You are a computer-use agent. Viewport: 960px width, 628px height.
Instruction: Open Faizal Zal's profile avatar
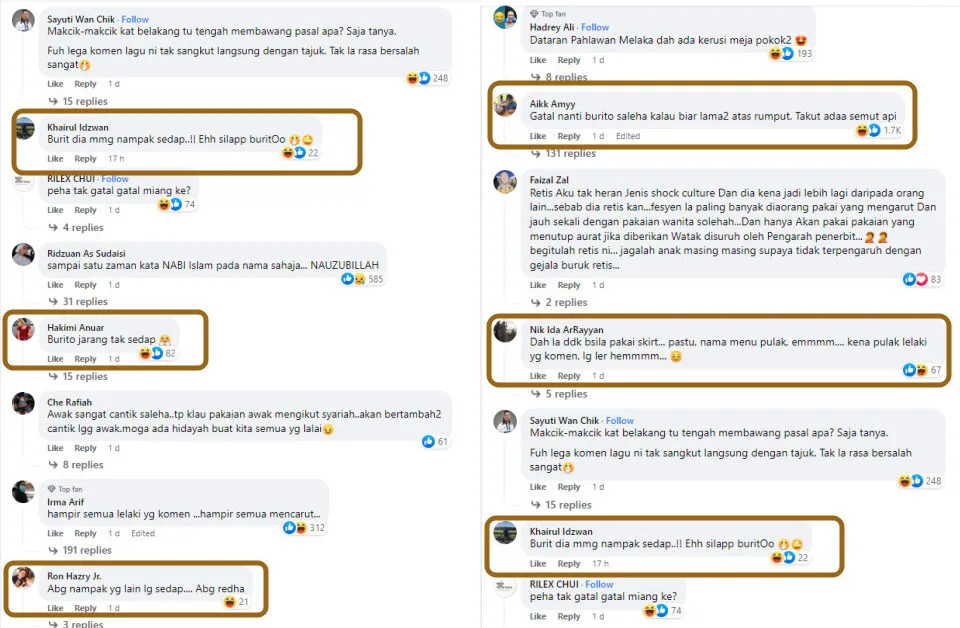[x=505, y=181]
